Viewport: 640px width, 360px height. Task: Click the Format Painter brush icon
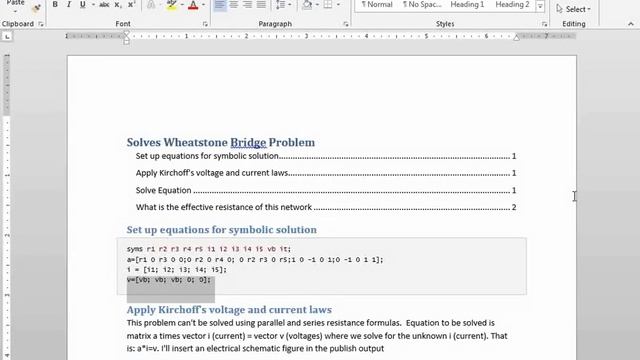(x=36, y=8)
